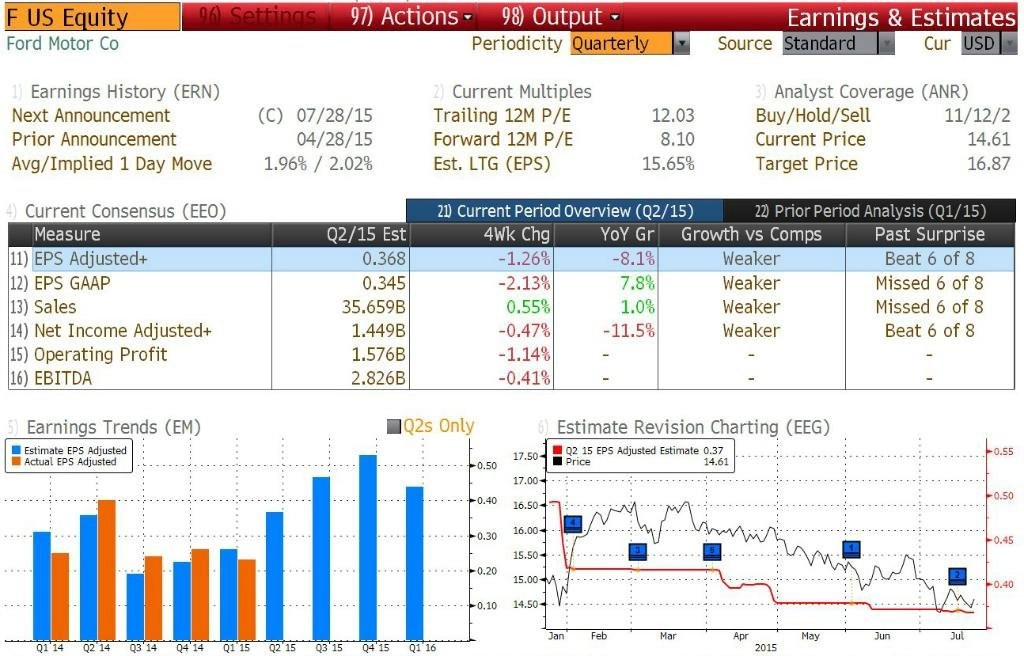Click event marker 3 on the revision chart
This screenshot has width=1024, height=656.
(x=637, y=551)
